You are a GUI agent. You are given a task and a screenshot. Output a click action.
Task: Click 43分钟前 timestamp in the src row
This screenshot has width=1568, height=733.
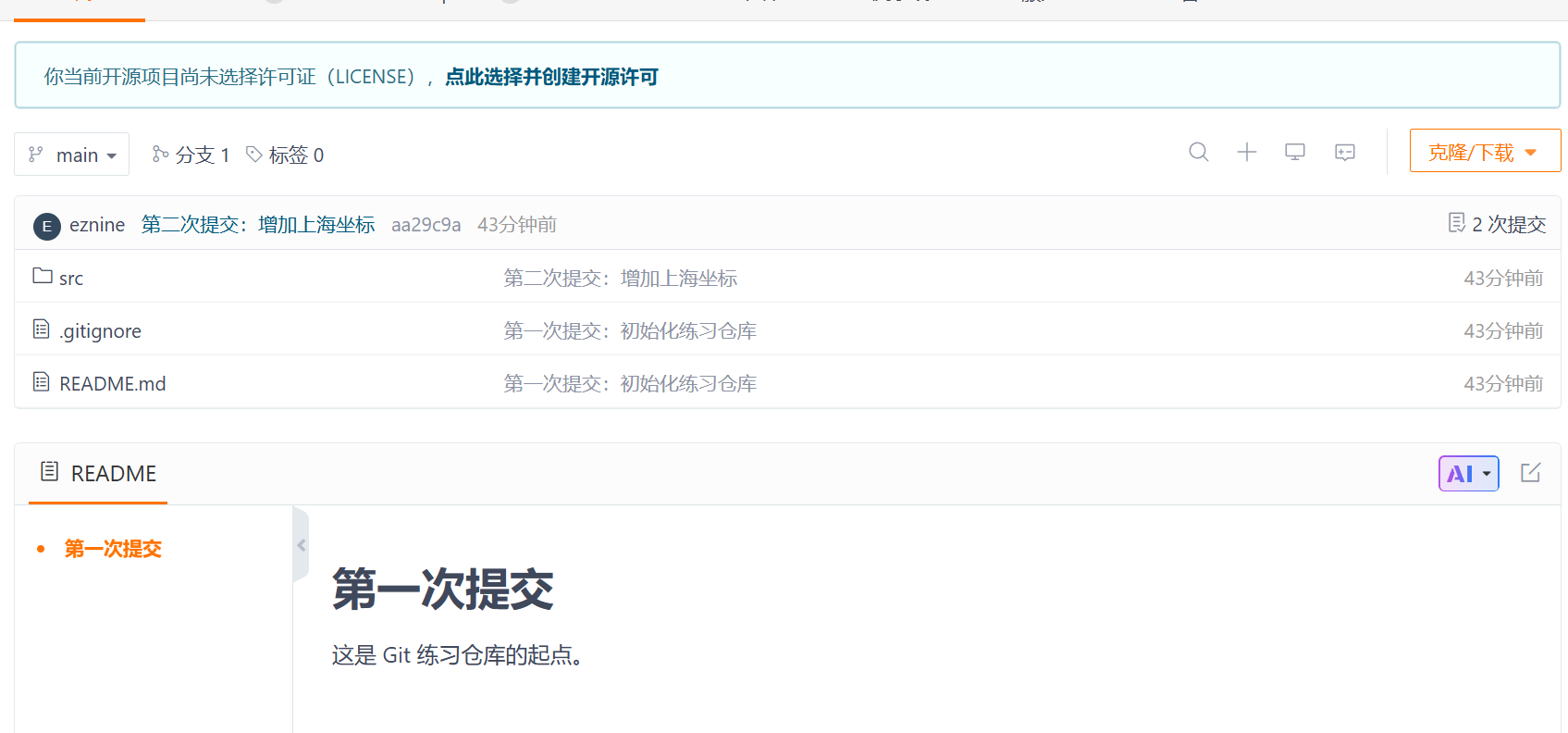pyautogui.click(x=1503, y=279)
